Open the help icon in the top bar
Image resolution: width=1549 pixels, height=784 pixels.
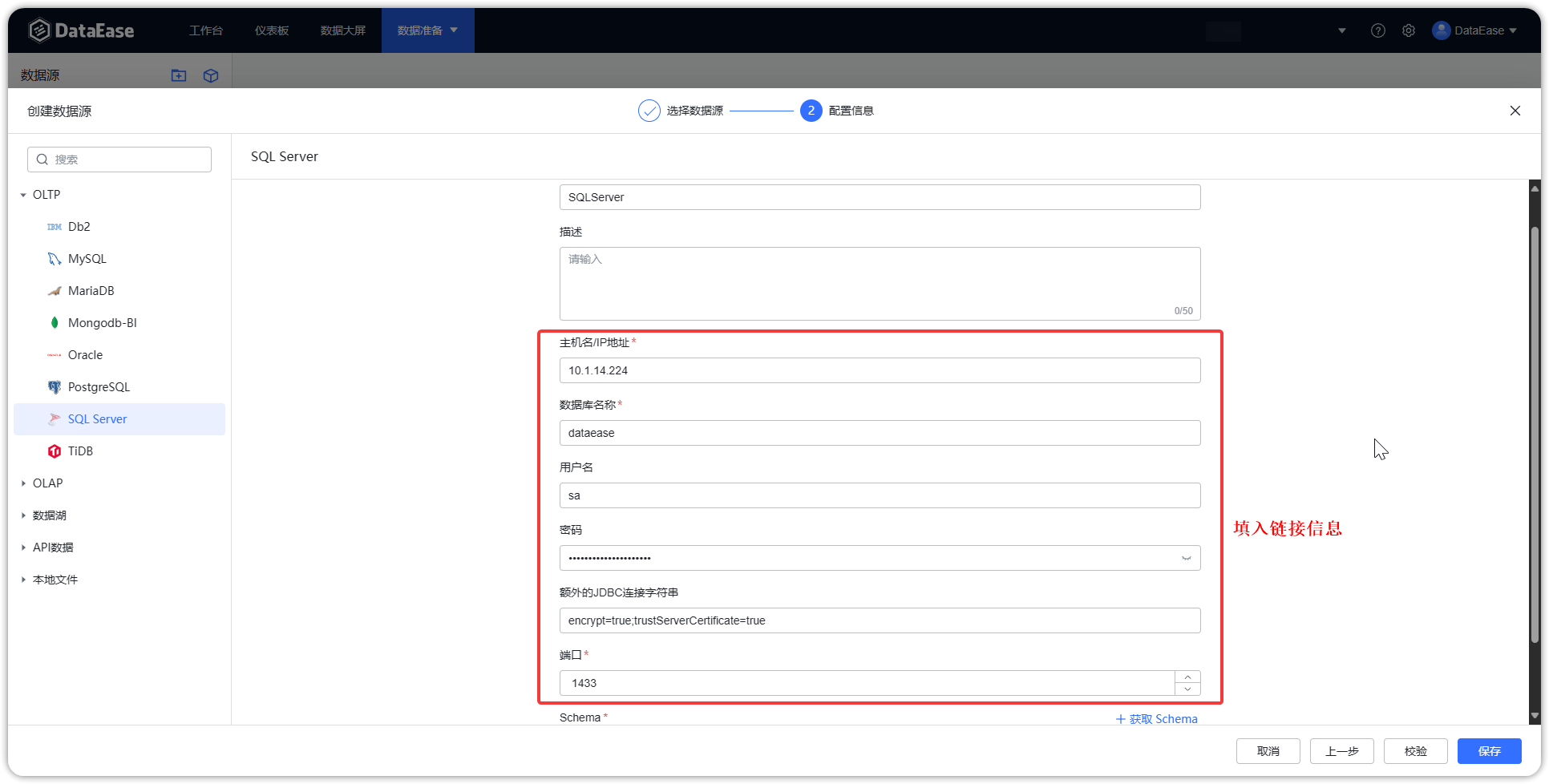pos(1378,30)
